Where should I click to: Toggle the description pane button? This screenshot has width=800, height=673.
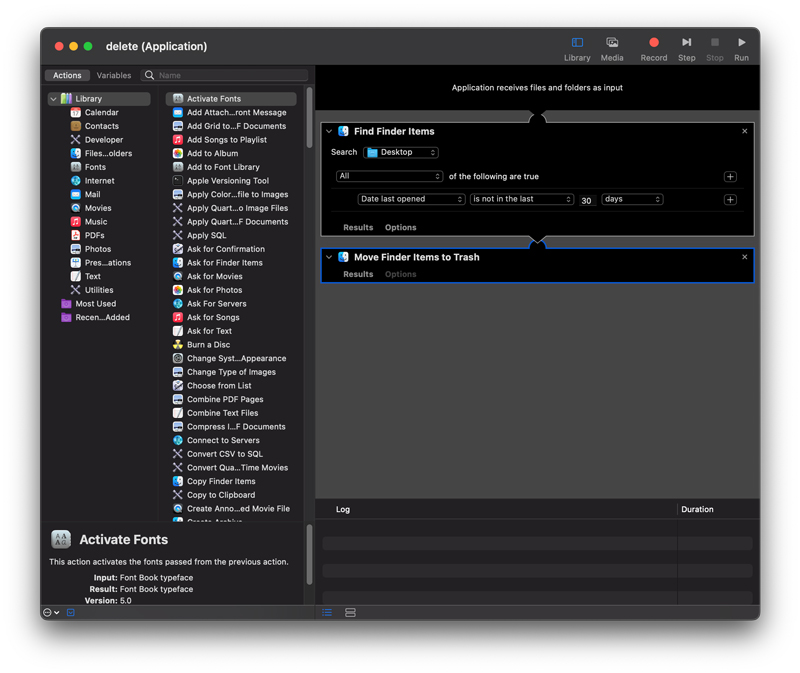tap(71, 613)
